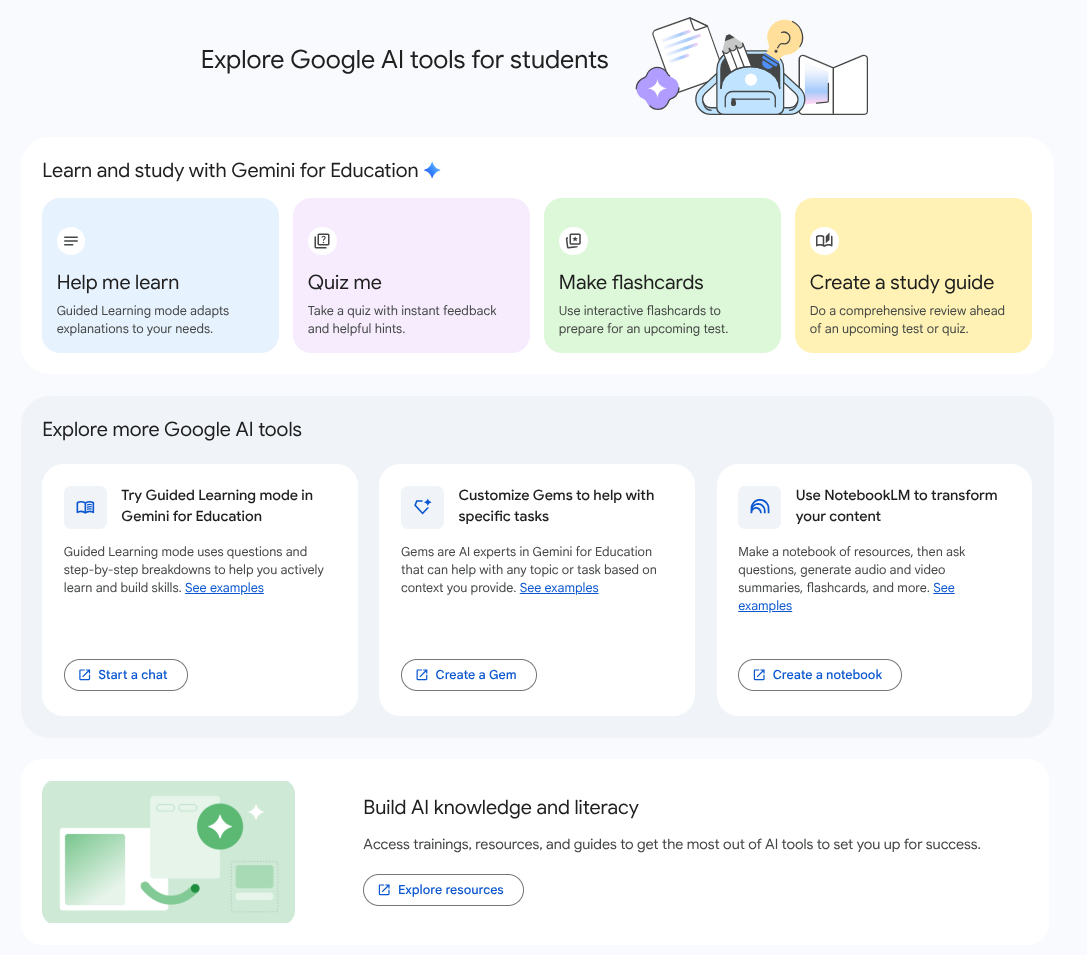Click the Help me learn card icon
This screenshot has height=955, width=1087.
70,240
